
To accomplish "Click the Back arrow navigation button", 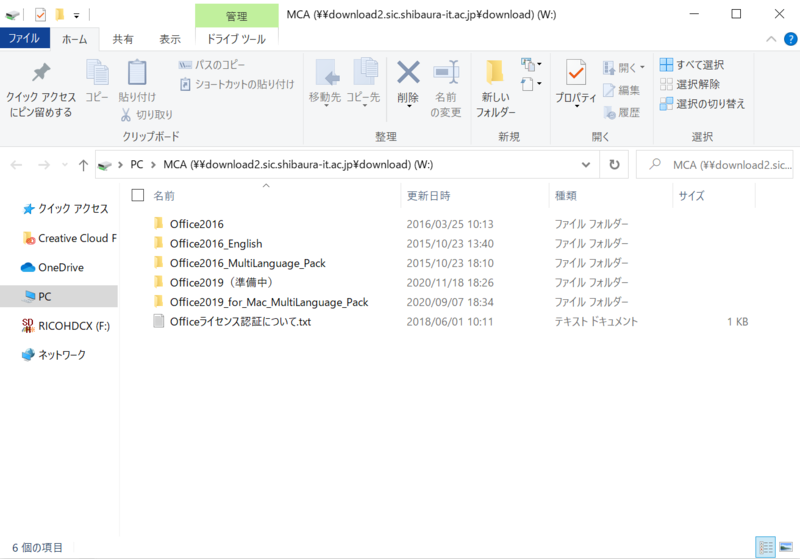I will point(16,165).
